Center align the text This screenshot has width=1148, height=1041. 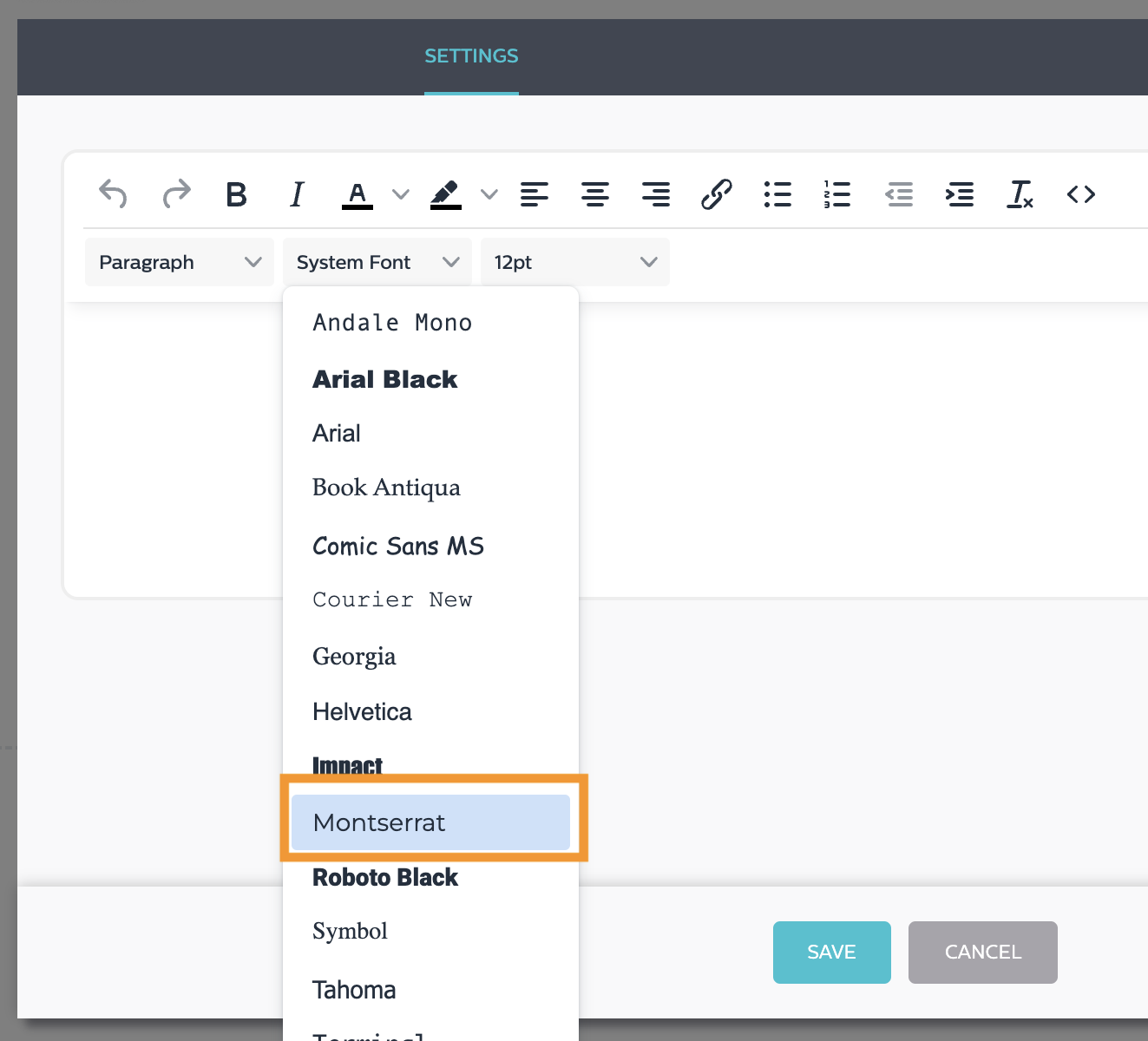(x=595, y=194)
